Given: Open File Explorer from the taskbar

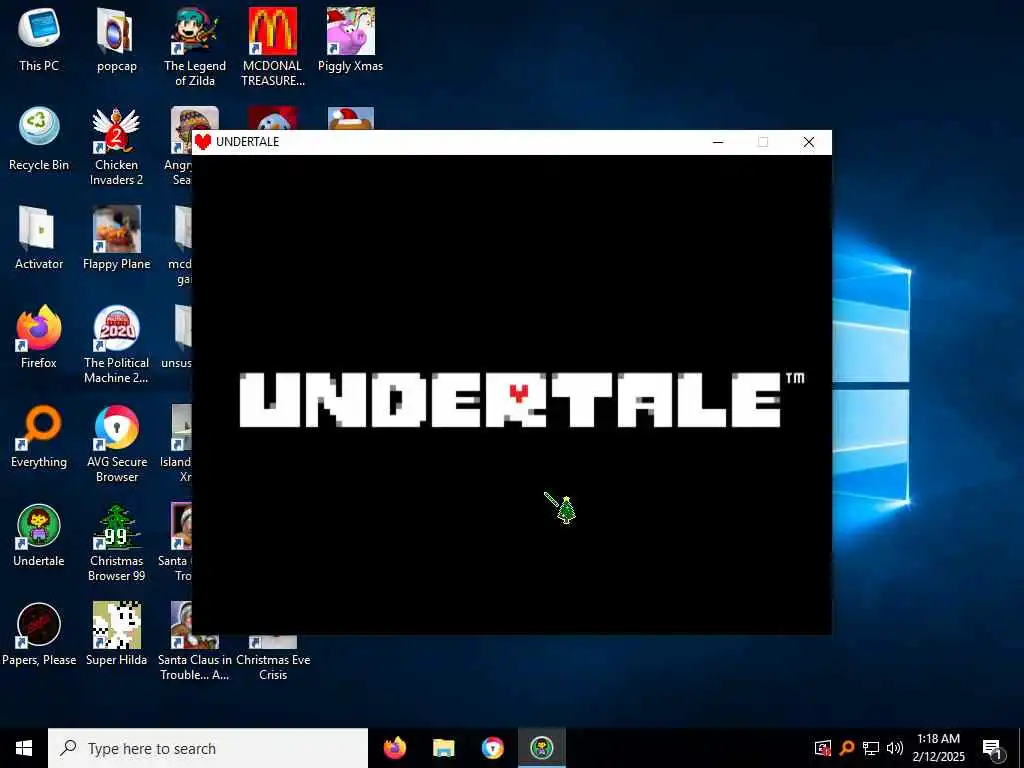Looking at the screenshot, I should tap(443, 748).
